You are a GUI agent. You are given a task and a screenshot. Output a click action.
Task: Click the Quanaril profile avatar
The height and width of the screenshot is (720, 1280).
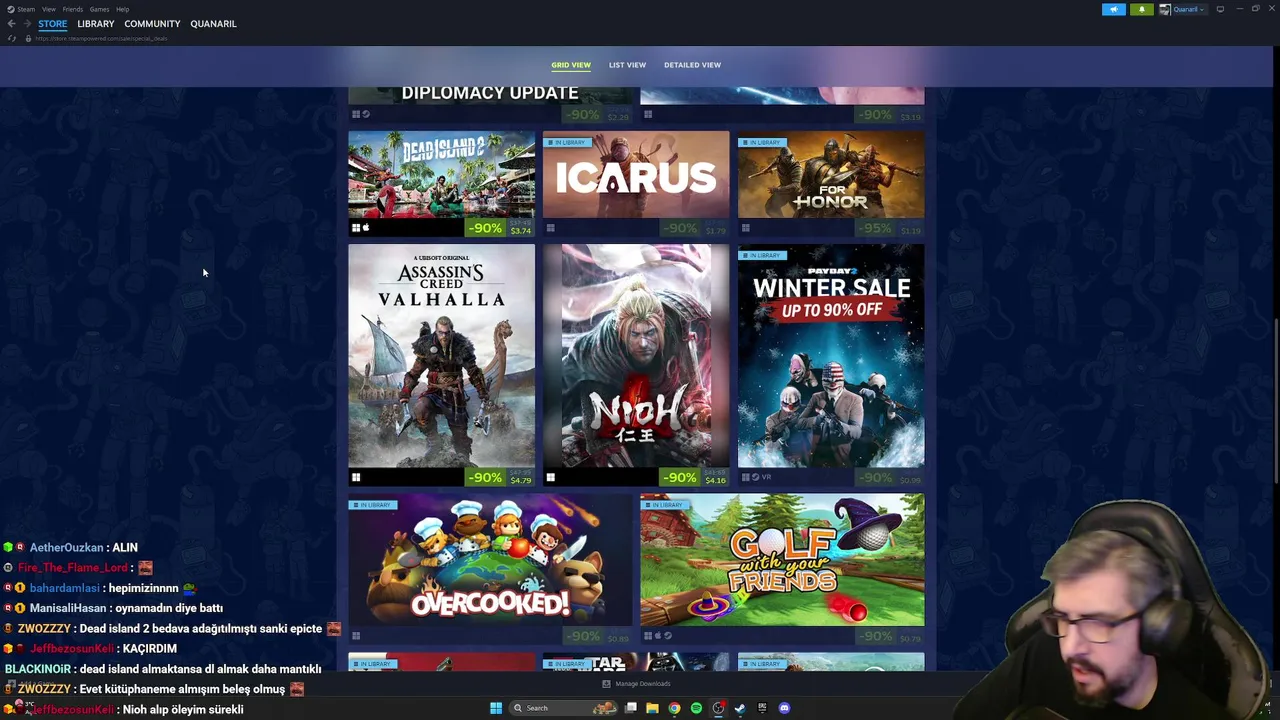pos(1165,9)
